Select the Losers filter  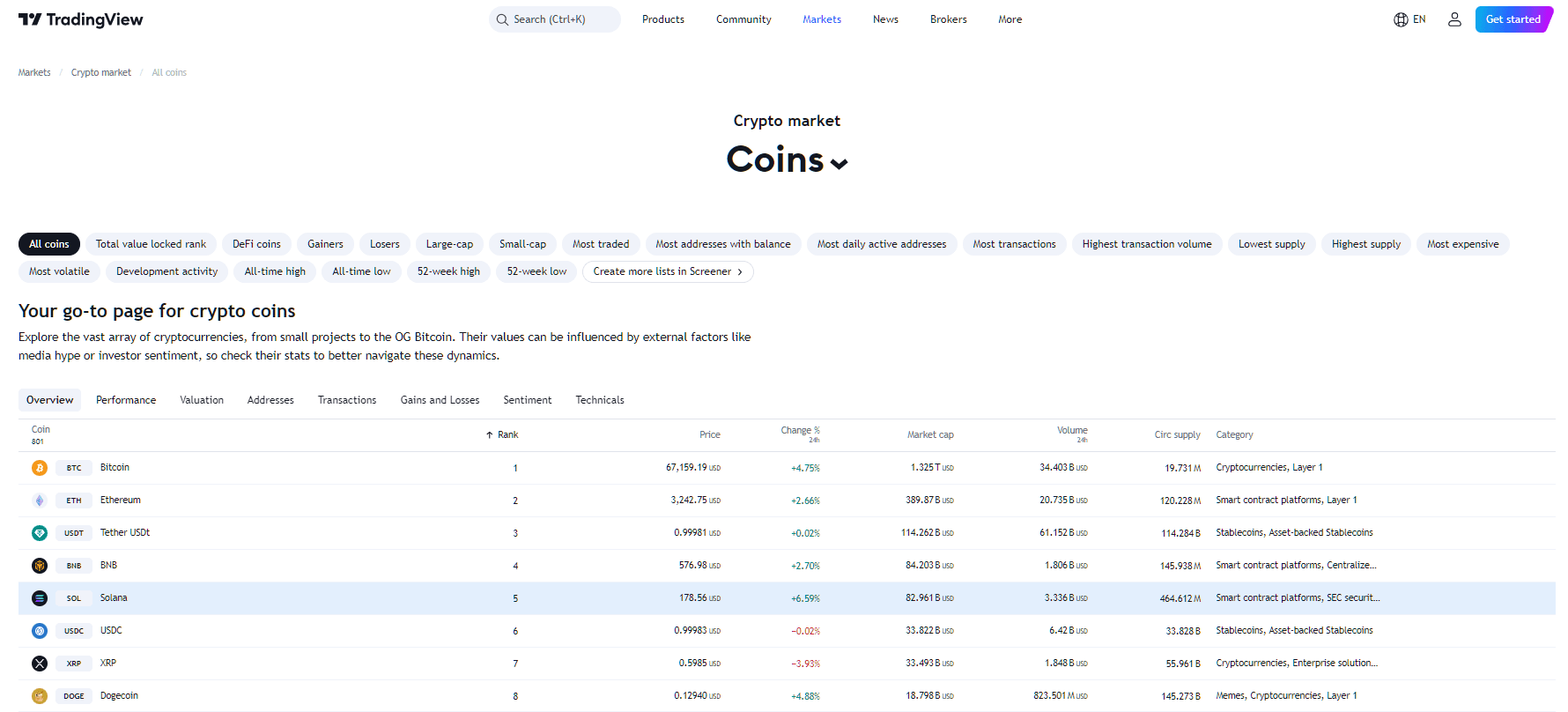tap(385, 244)
